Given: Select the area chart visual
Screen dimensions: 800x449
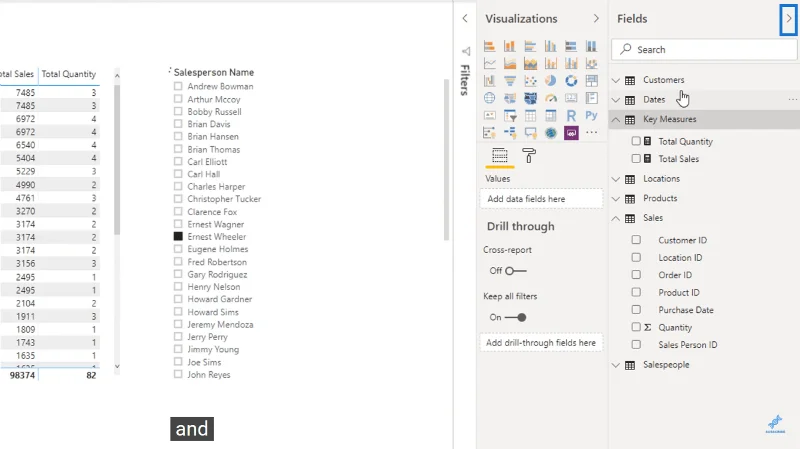Looking at the screenshot, I should pos(510,64).
